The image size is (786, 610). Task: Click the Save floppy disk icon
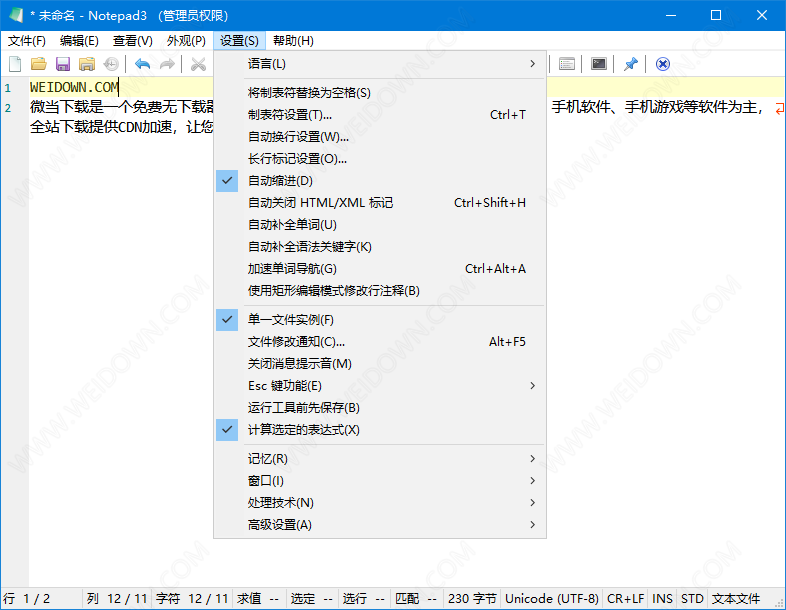click(63, 64)
